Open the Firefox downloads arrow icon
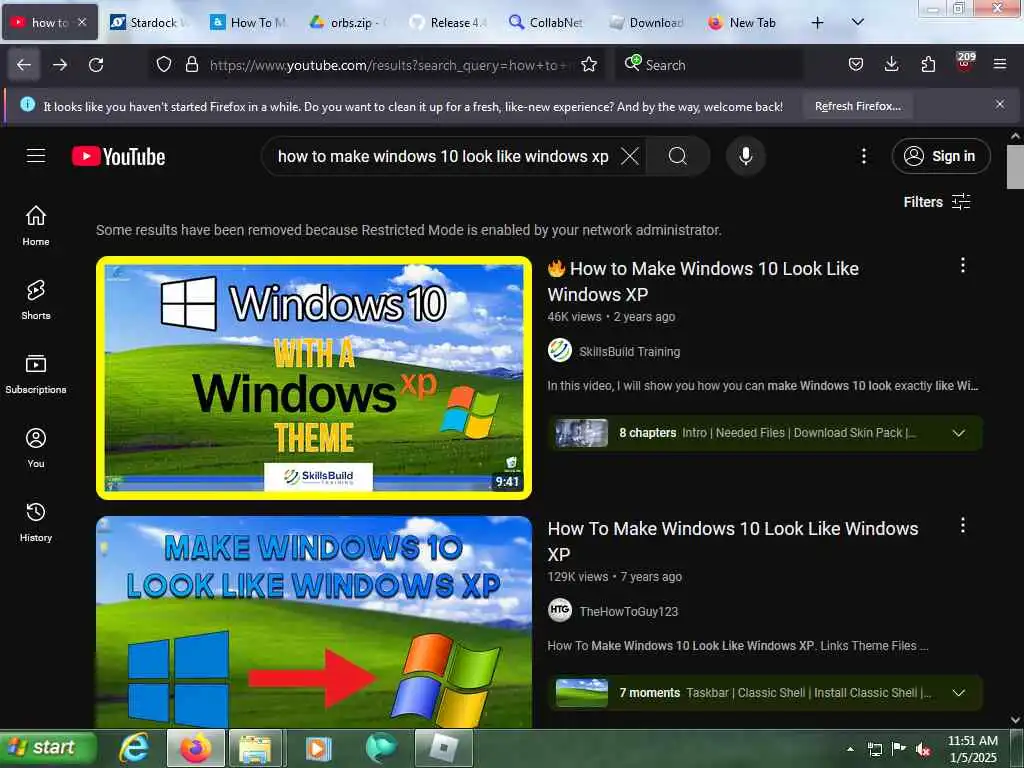1024x768 pixels. click(x=891, y=64)
